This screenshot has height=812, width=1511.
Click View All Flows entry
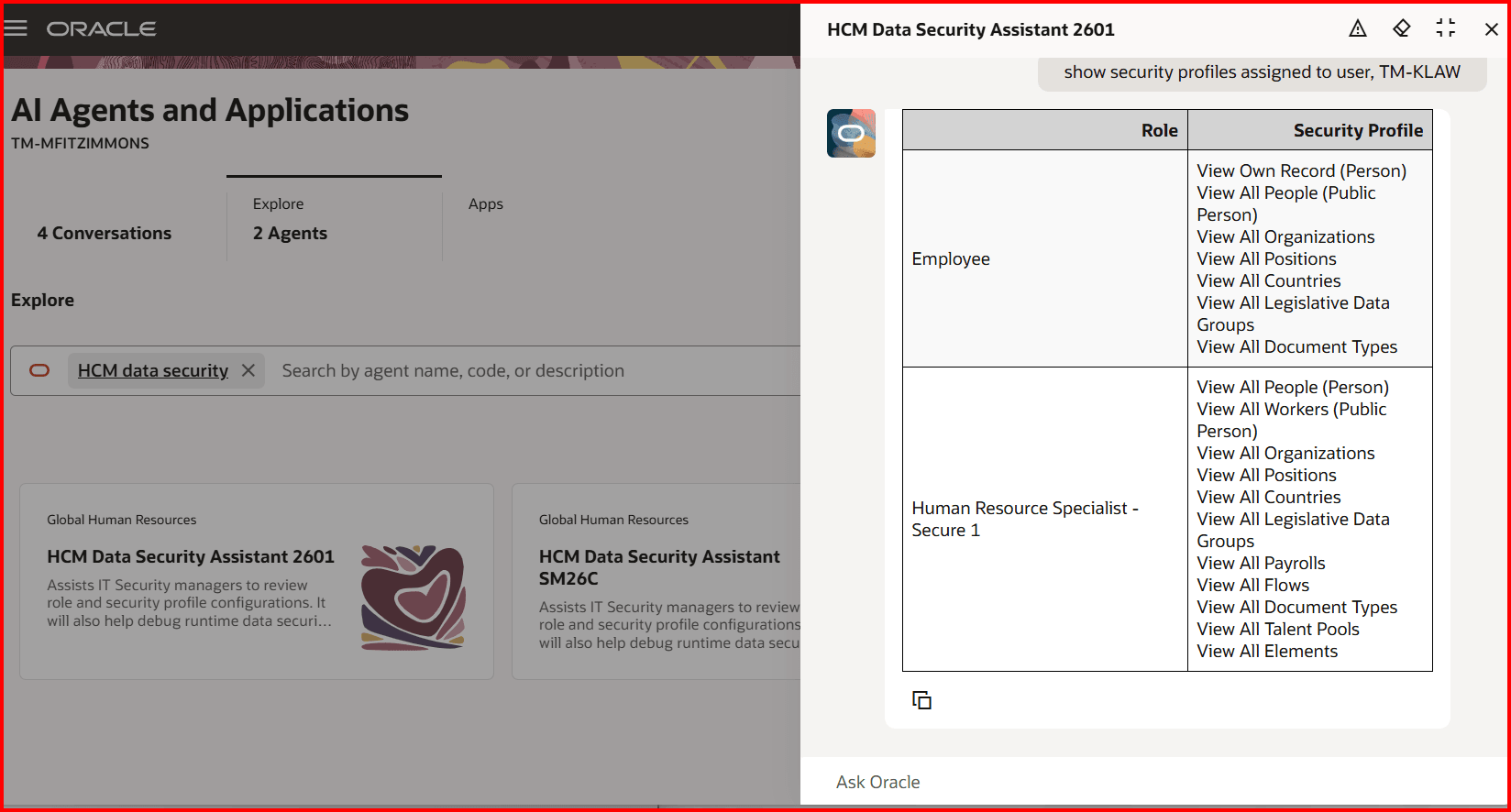[x=1252, y=585]
